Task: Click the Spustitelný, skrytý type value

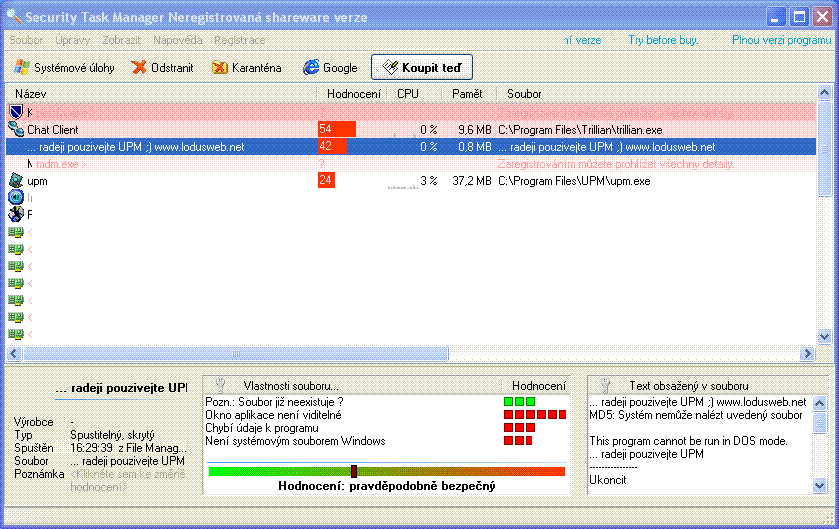Action: click(x=112, y=435)
